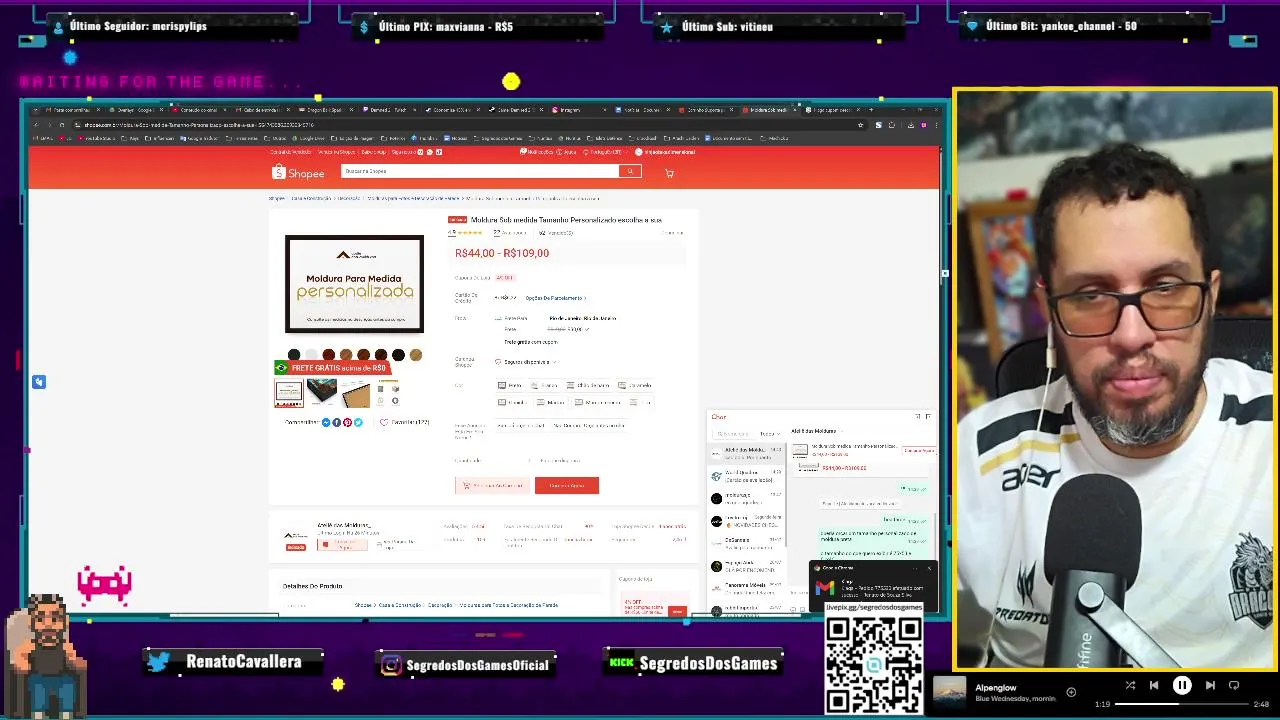This screenshot has height=720, width=1280.
Task: Expand Opções de Parcelamento chevron link
Action: pos(556,298)
